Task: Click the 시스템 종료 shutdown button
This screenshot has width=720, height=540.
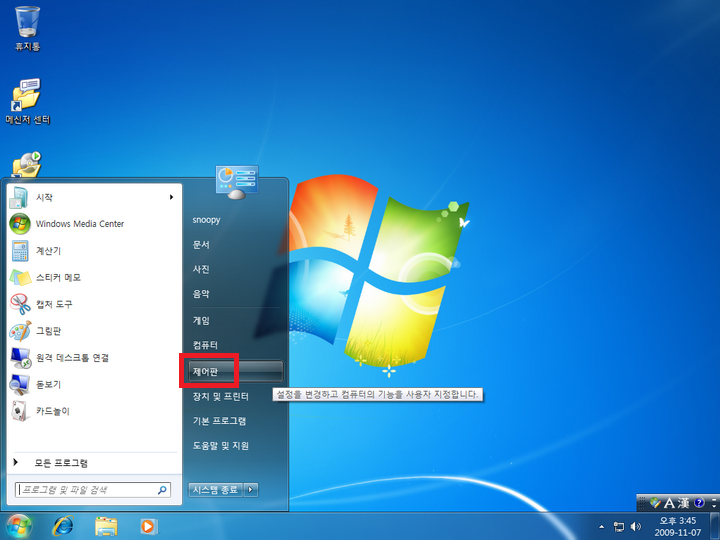Action: click(x=215, y=490)
